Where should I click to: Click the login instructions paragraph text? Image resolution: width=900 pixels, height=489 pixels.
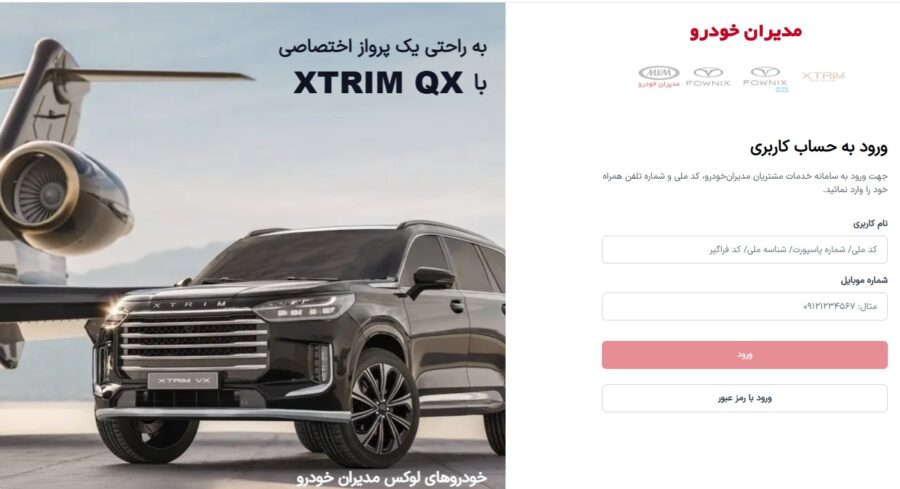click(744, 183)
